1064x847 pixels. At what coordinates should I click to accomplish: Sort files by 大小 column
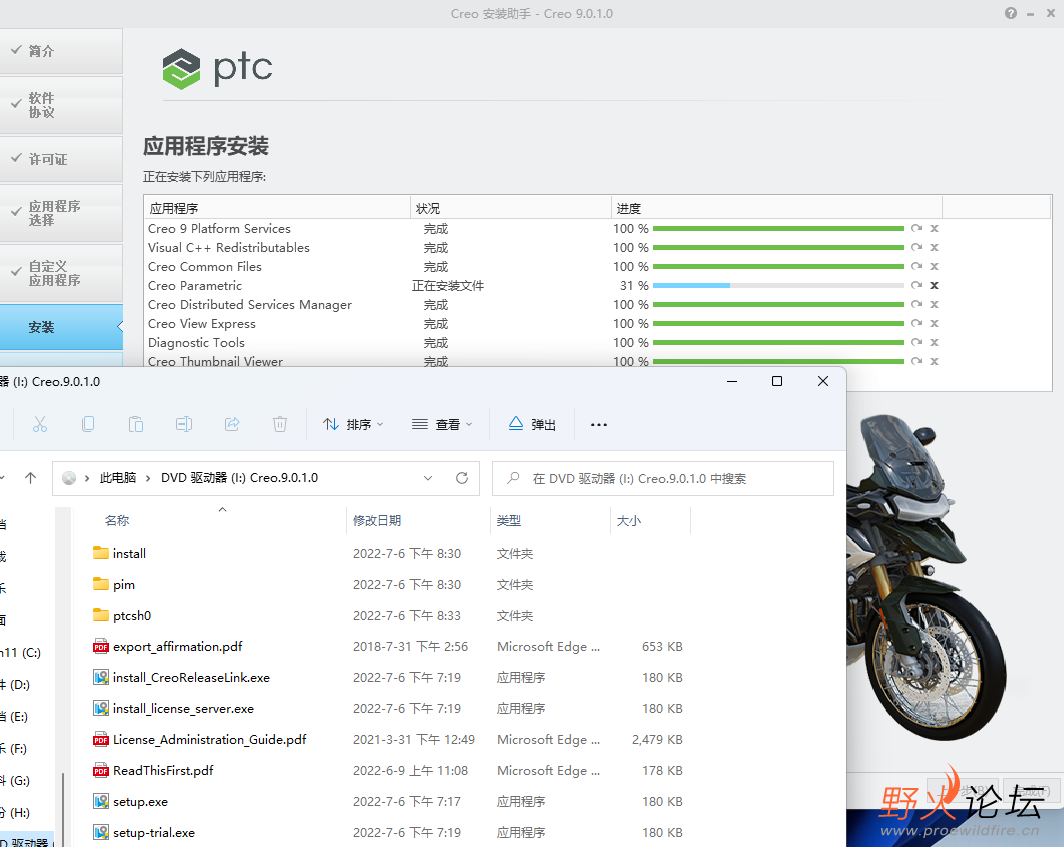coord(628,521)
